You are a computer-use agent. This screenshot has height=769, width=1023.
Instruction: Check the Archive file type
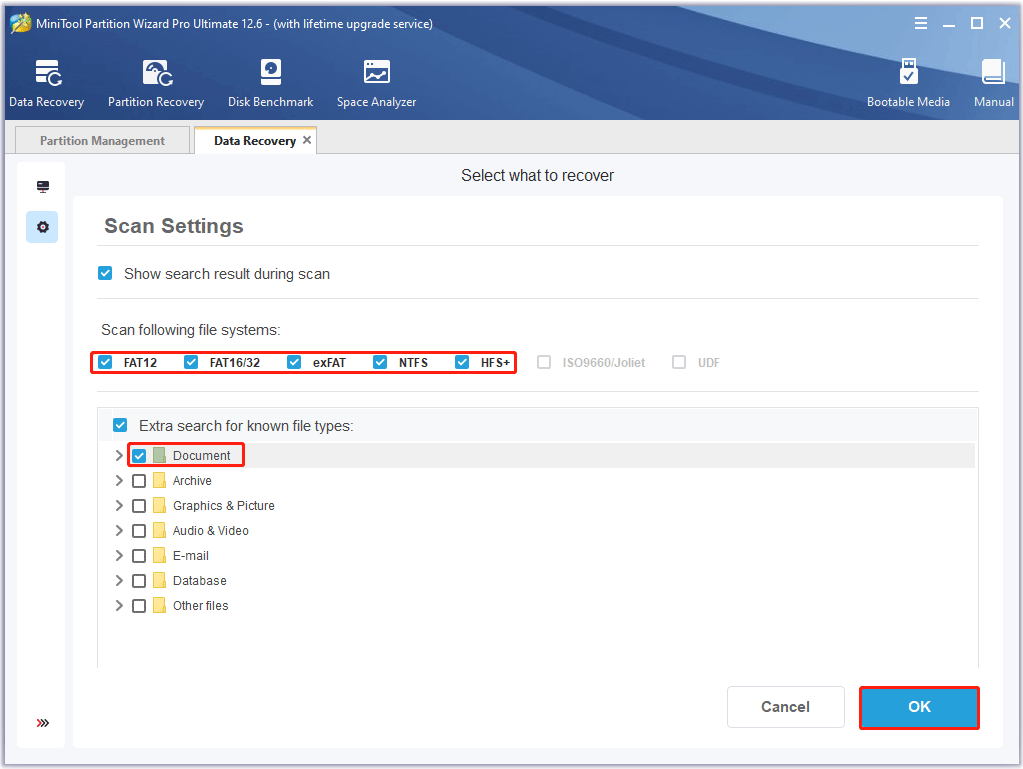click(139, 481)
